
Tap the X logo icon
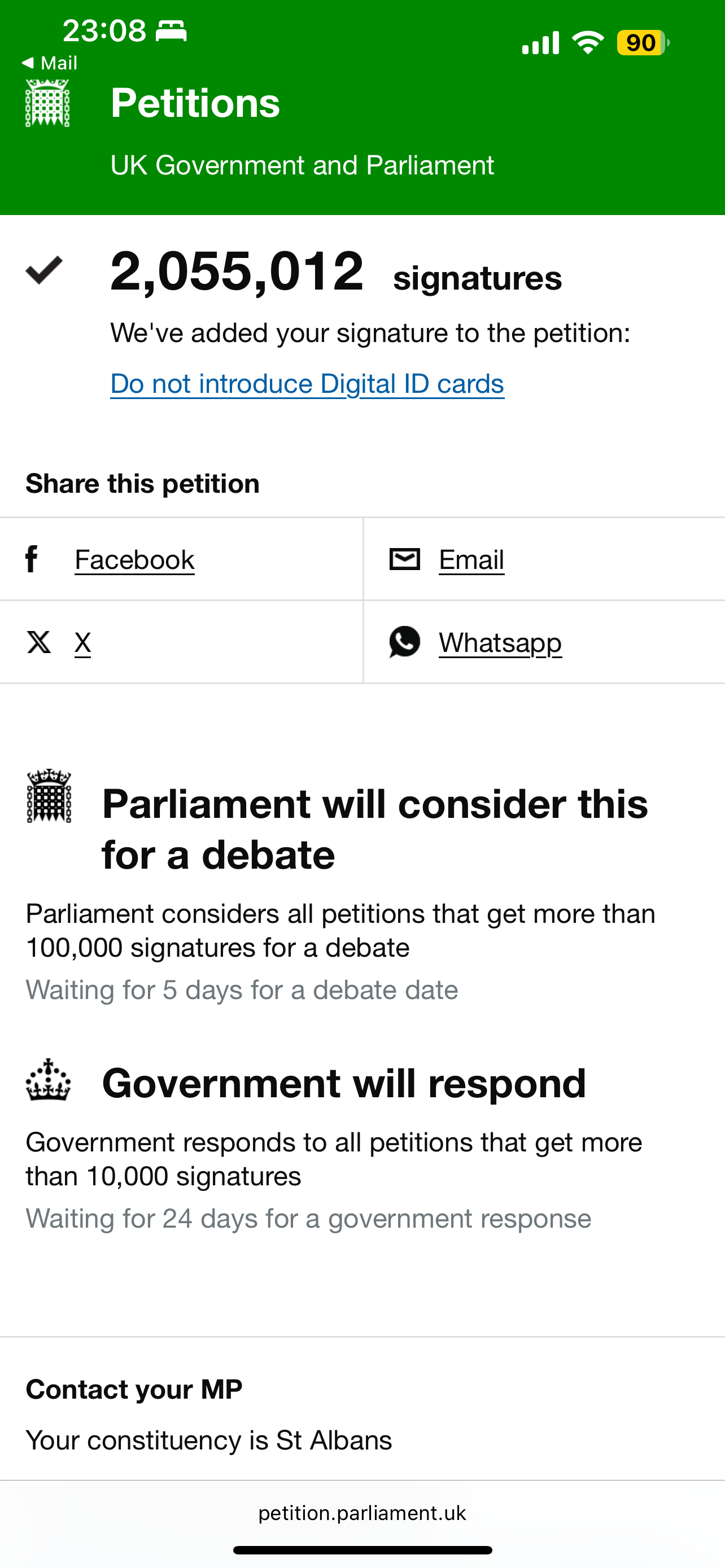point(39,642)
